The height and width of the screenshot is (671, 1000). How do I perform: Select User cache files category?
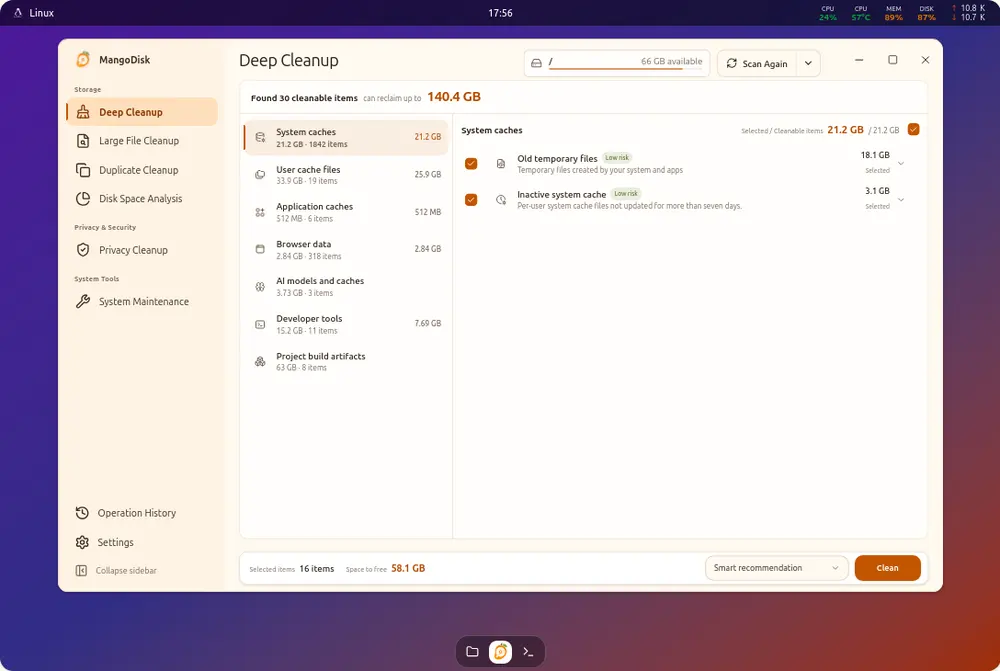[x=346, y=175]
